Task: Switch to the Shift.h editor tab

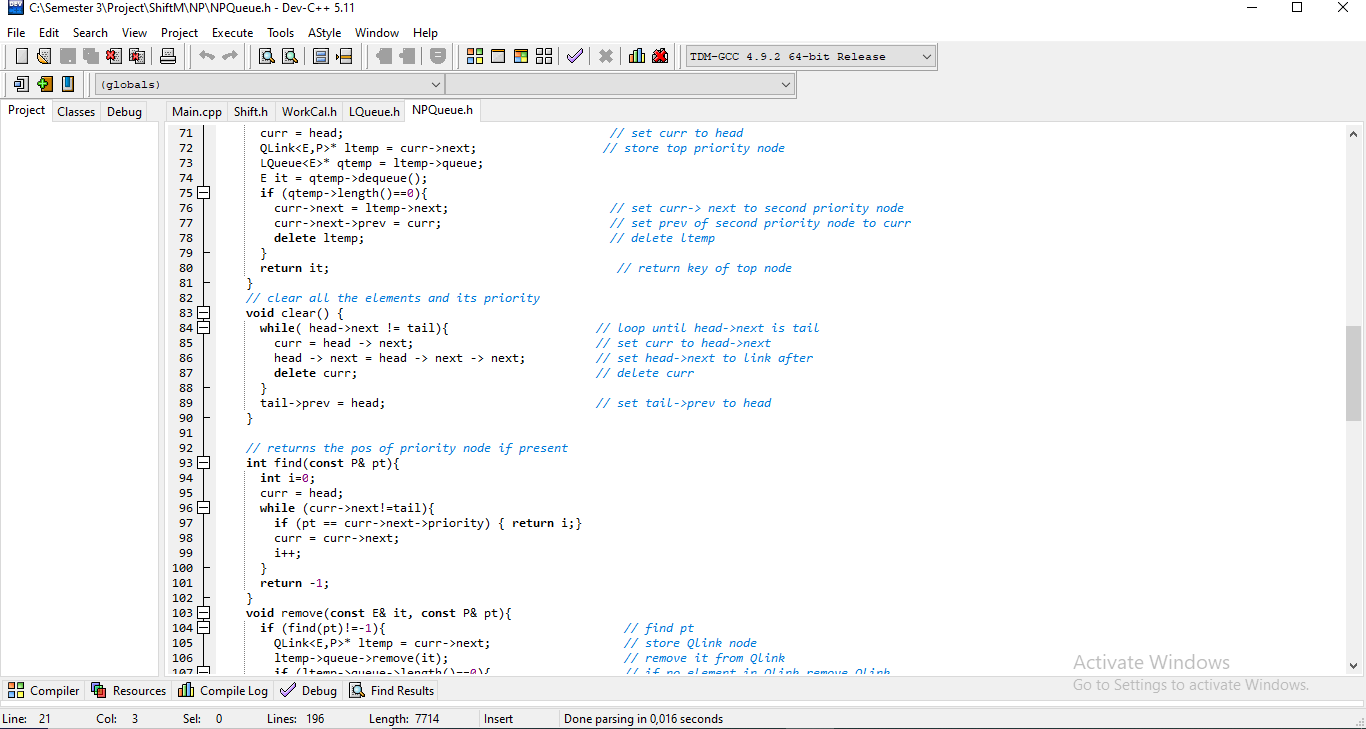Action: pos(251,112)
